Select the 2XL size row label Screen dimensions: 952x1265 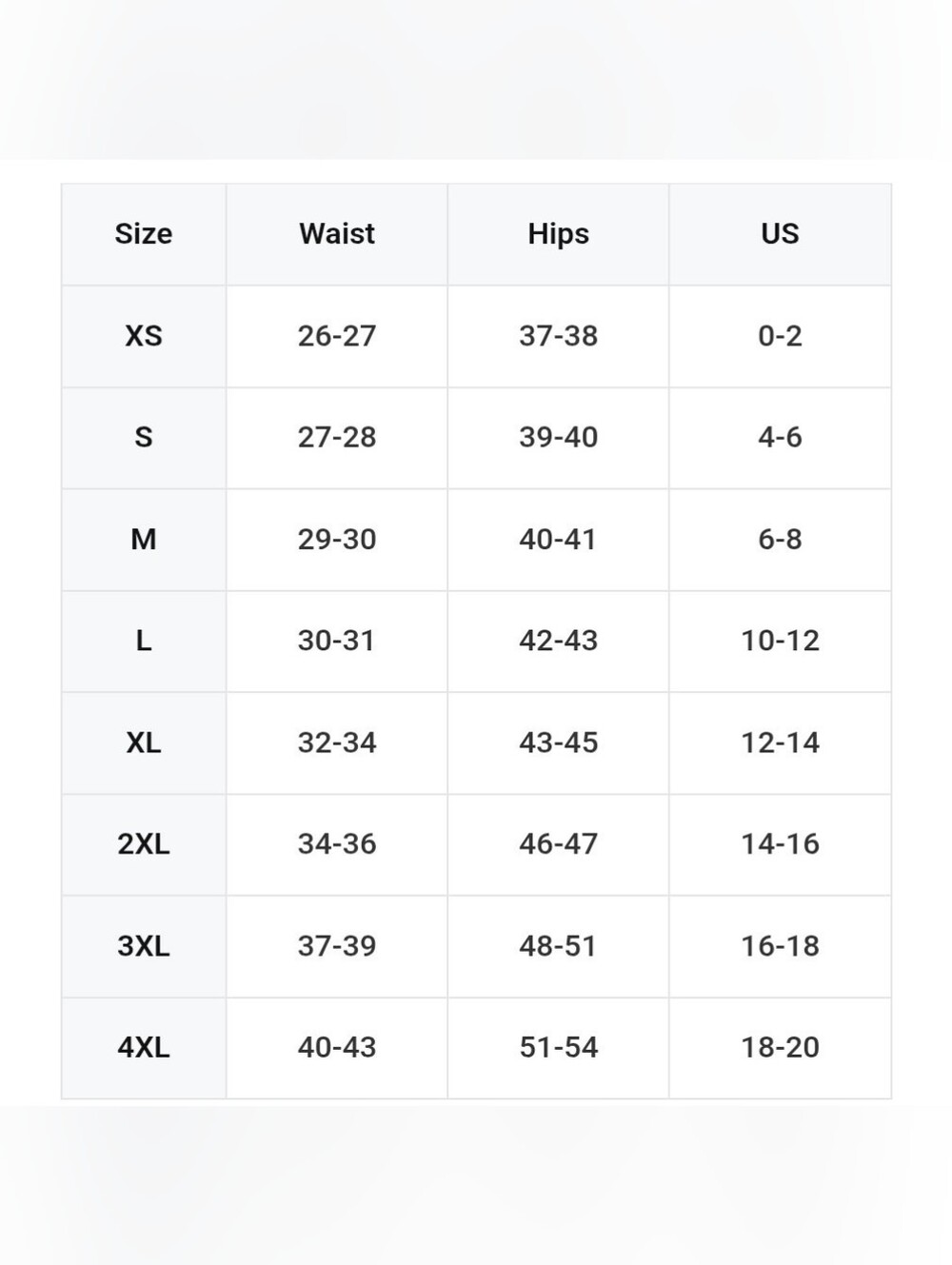click(x=144, y=844)
